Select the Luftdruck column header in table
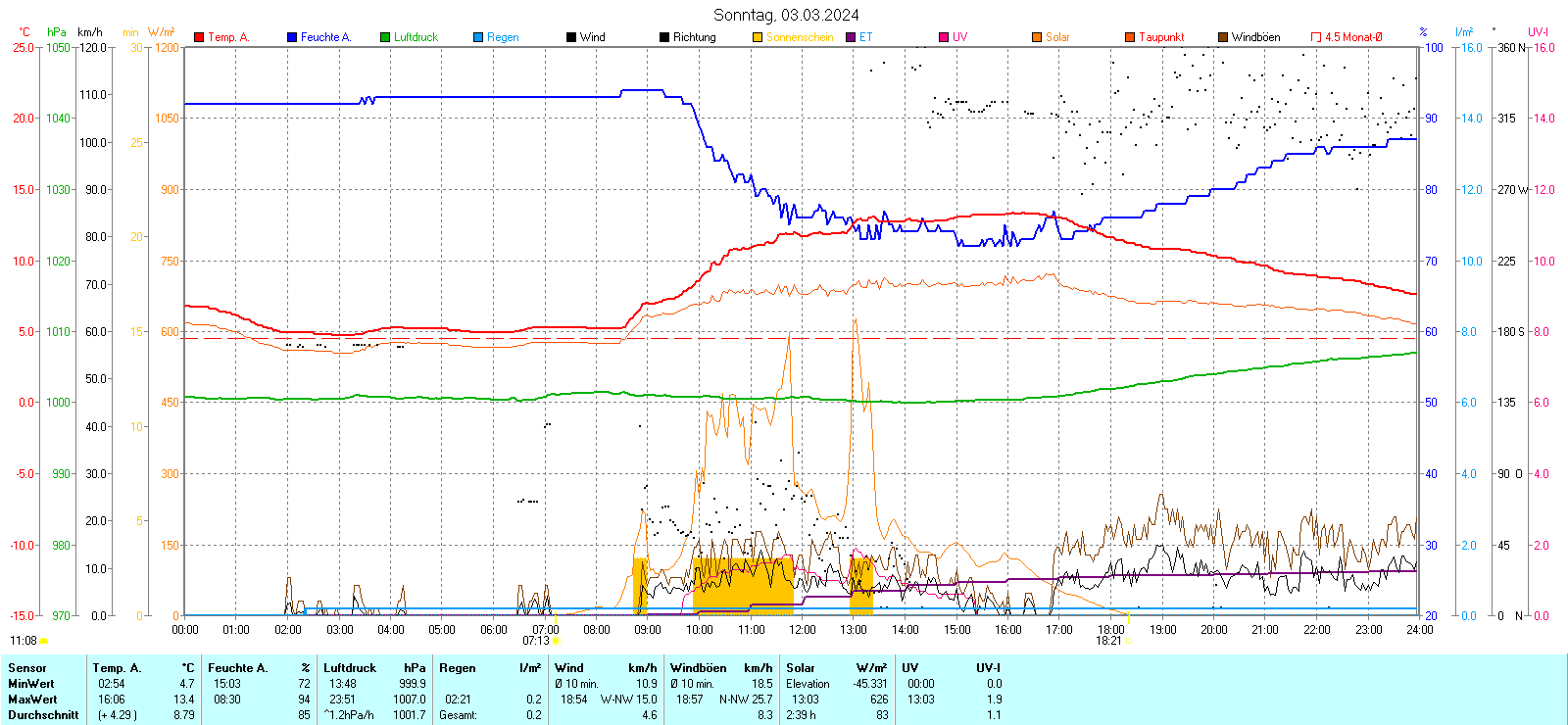The height and width of the screenshot is (725, 1568). click(350, 668)
